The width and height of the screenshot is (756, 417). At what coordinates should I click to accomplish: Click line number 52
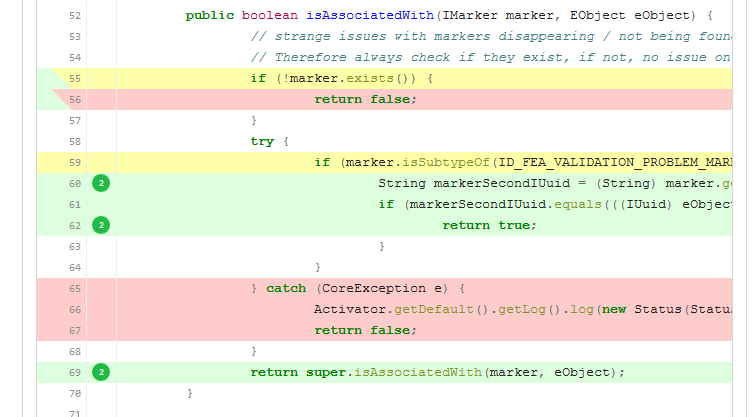tap(75, 15)
